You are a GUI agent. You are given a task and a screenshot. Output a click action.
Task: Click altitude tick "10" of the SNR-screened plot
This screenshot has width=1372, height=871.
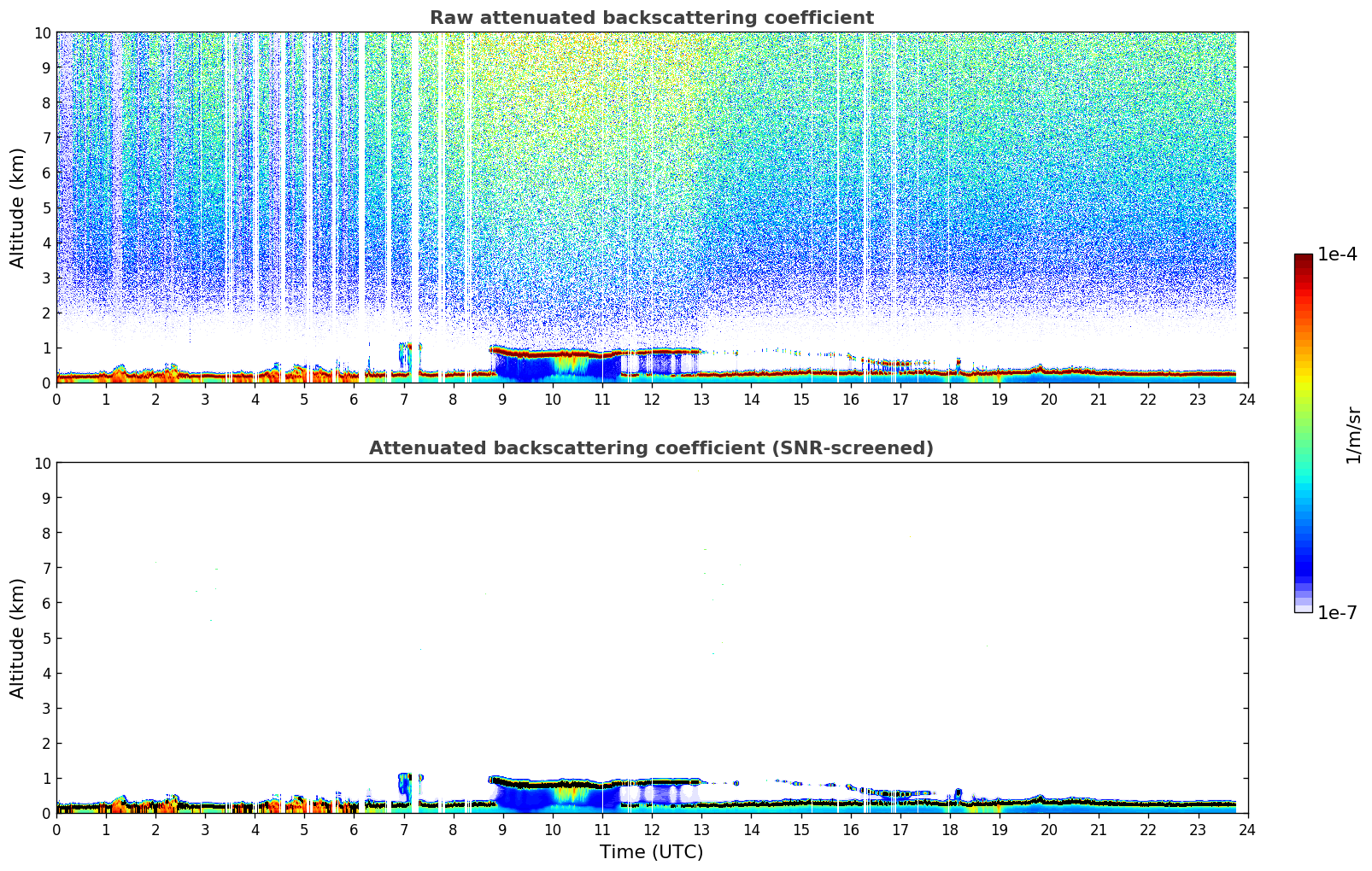click(42, 463)
